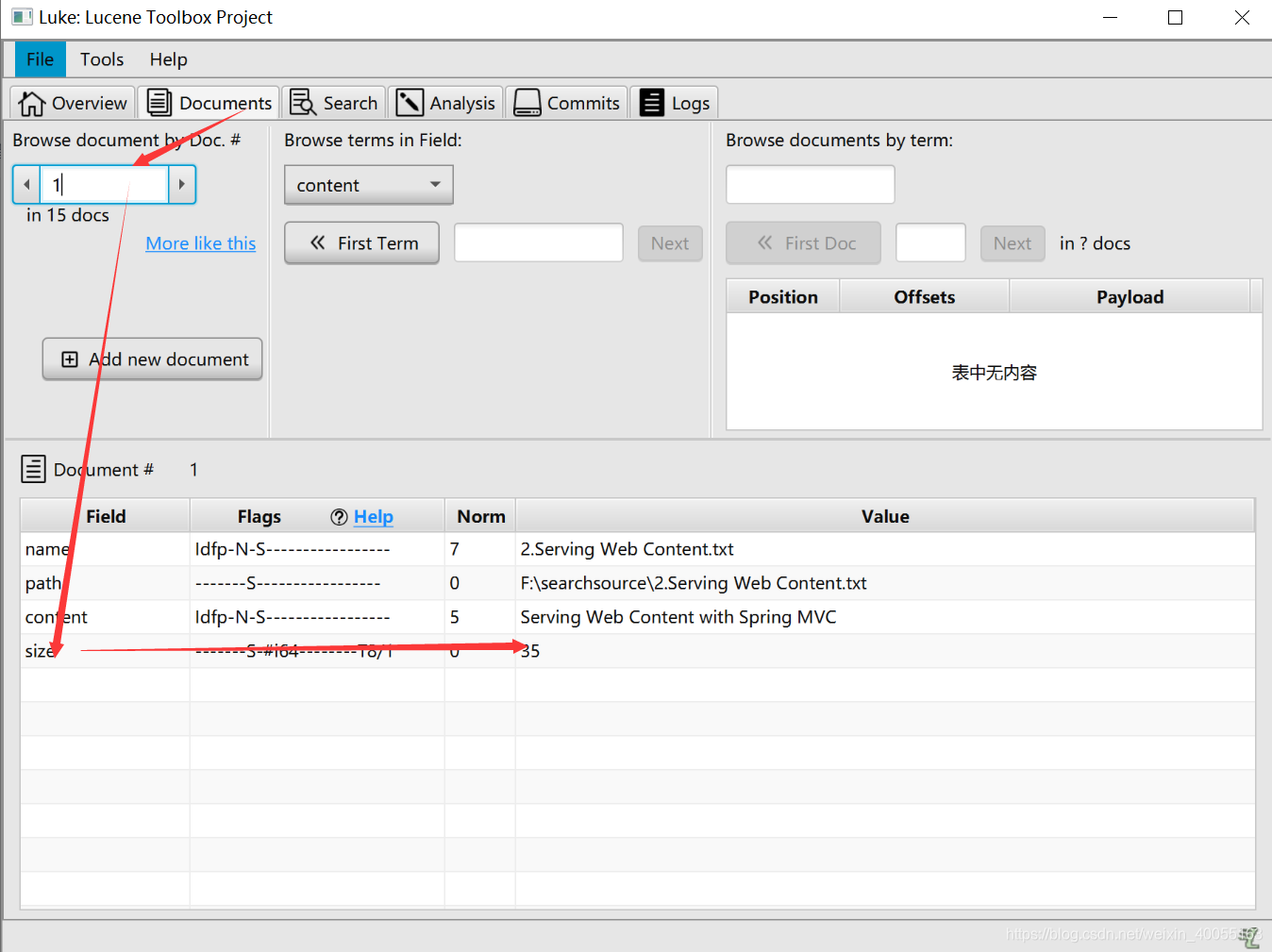This screenshot has height=952, width=1272.
Task: Click the First Term button
Action: (362, 243)
